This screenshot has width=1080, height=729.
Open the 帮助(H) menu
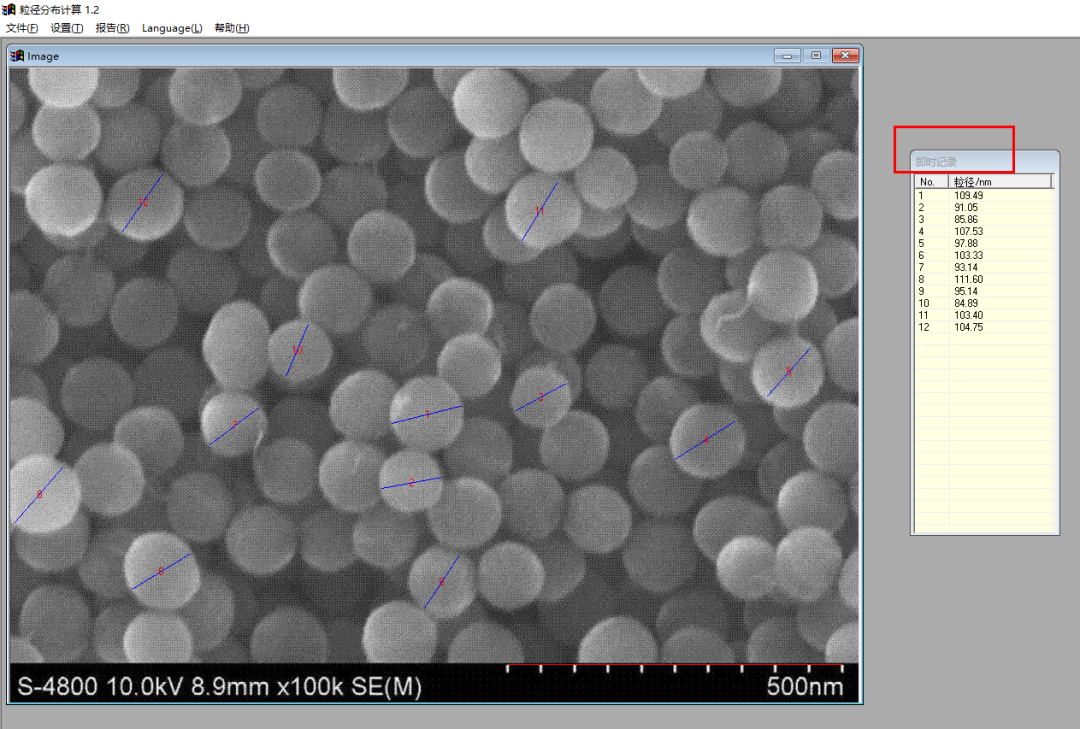[231, 28]
